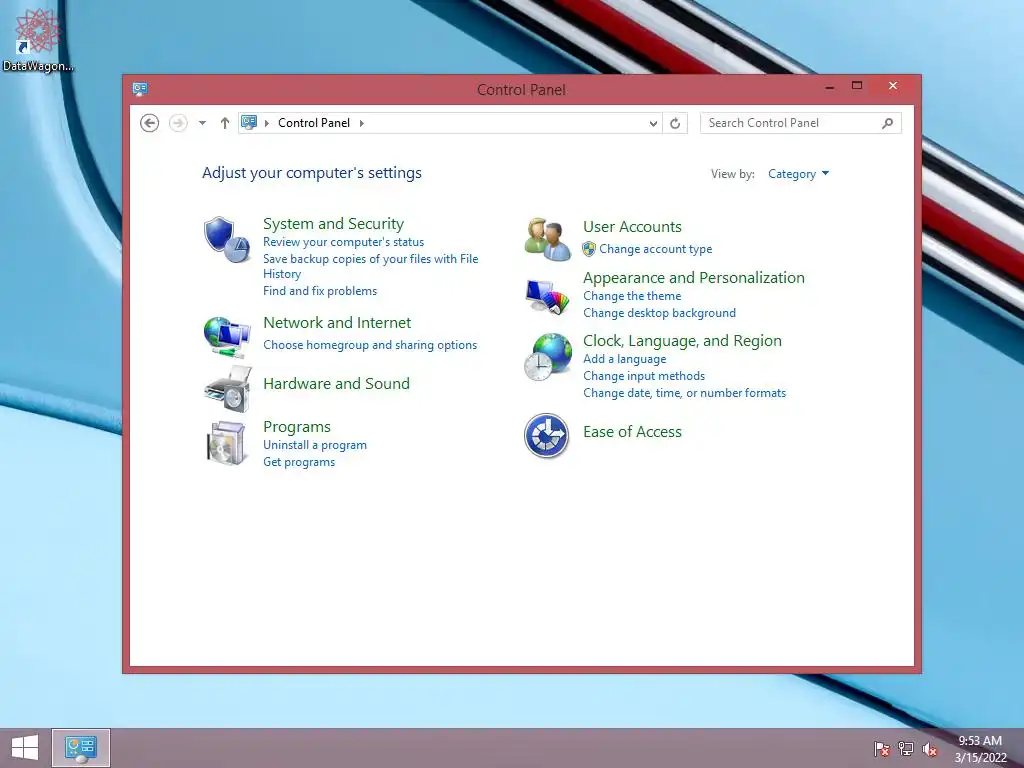This screenshot has width=1024, height=768.
Task: Open System and Security heading
Action: [333, 223]
